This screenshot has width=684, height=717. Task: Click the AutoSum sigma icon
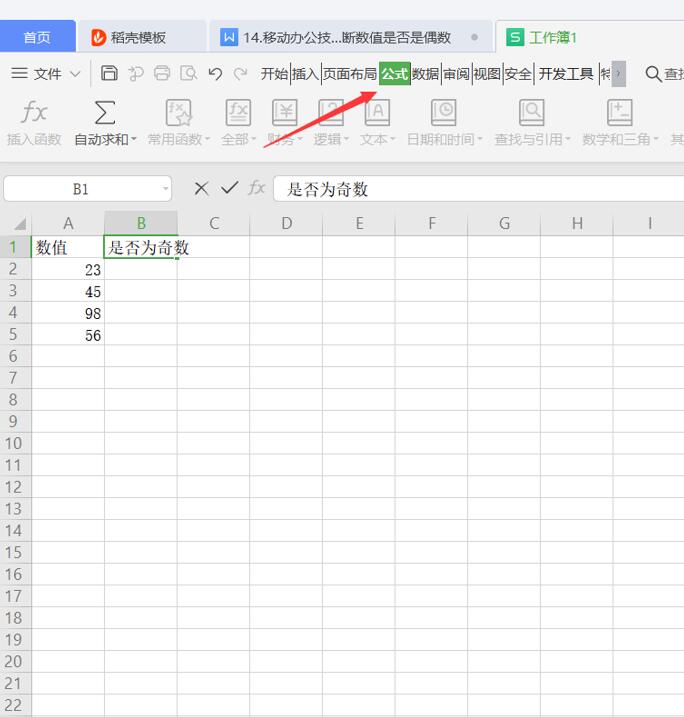[x=105, y=112]
